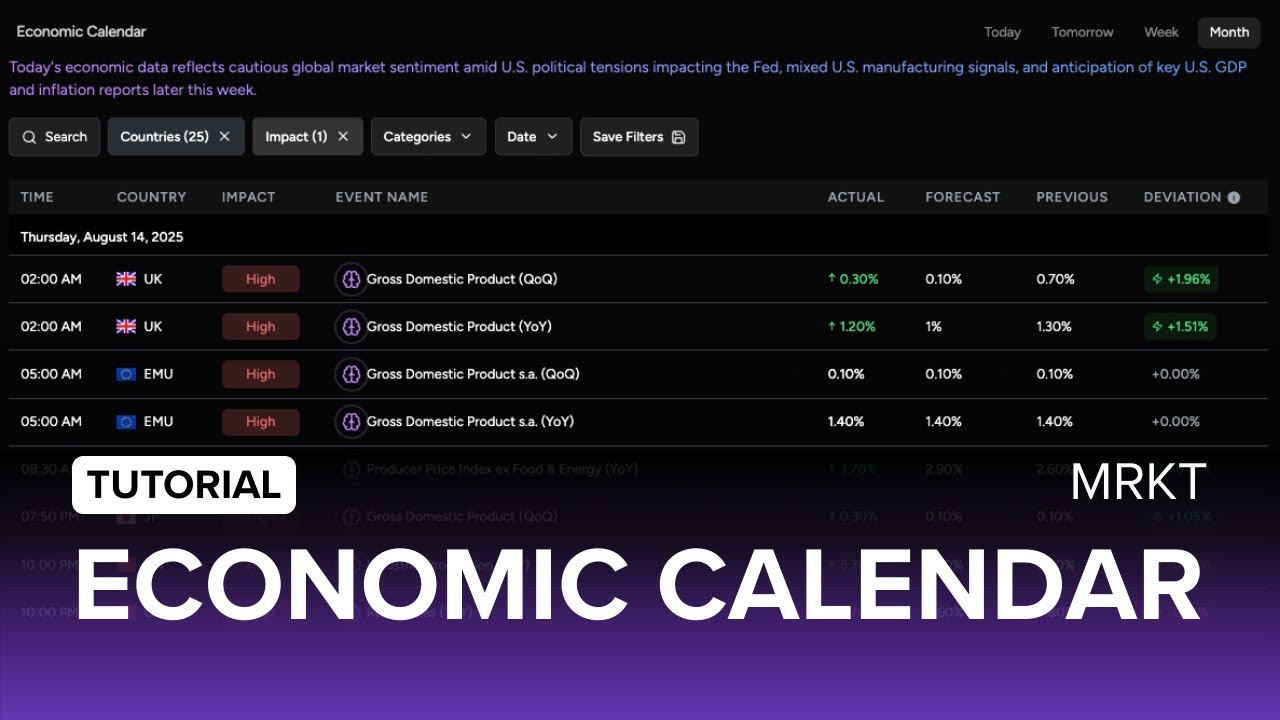The height and width of the screenshot is (720, 1280).
Task: Switch to the Today tab
Action: click(1002, 32)
